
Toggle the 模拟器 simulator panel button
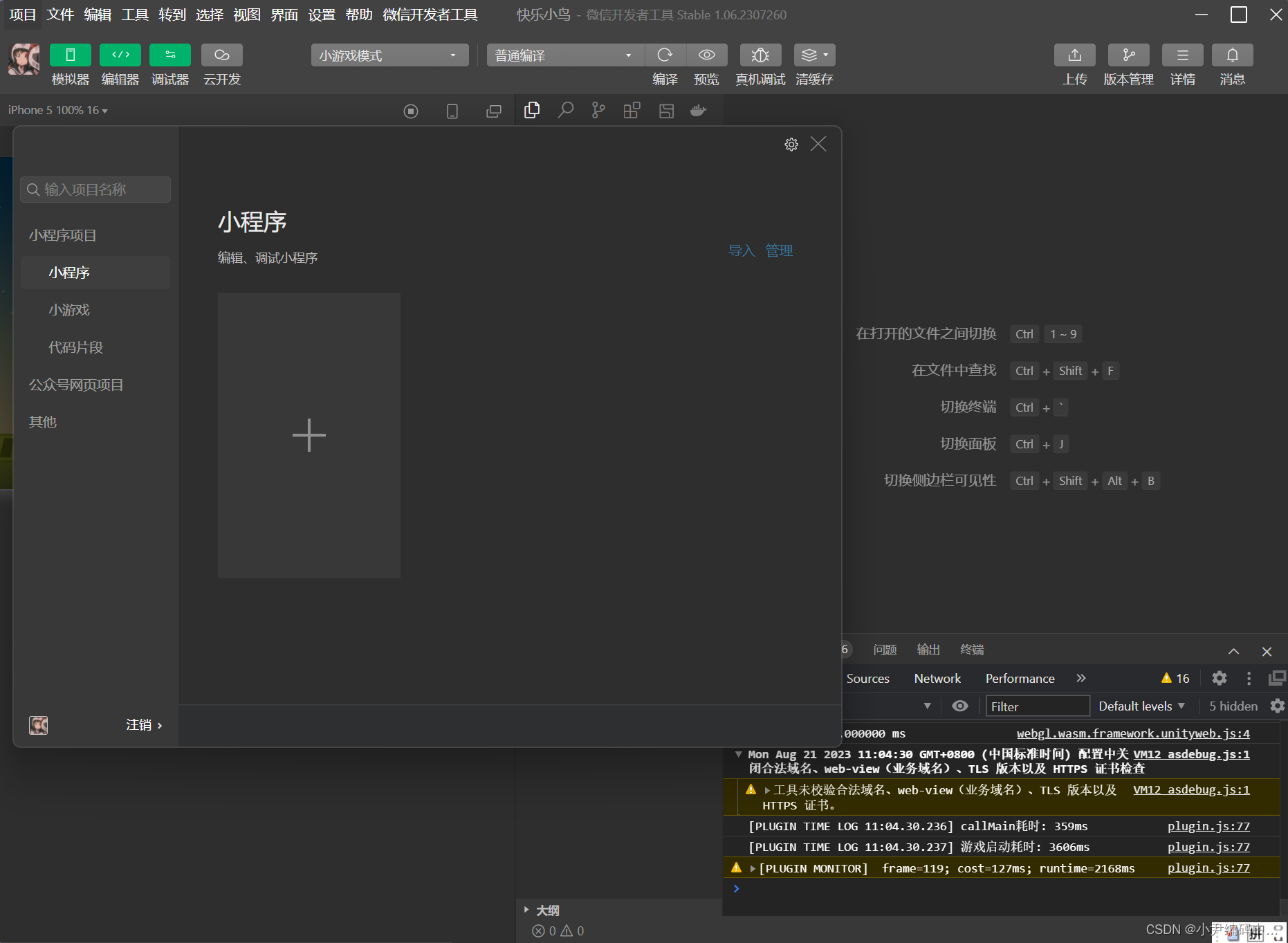[x=70, y=55]
